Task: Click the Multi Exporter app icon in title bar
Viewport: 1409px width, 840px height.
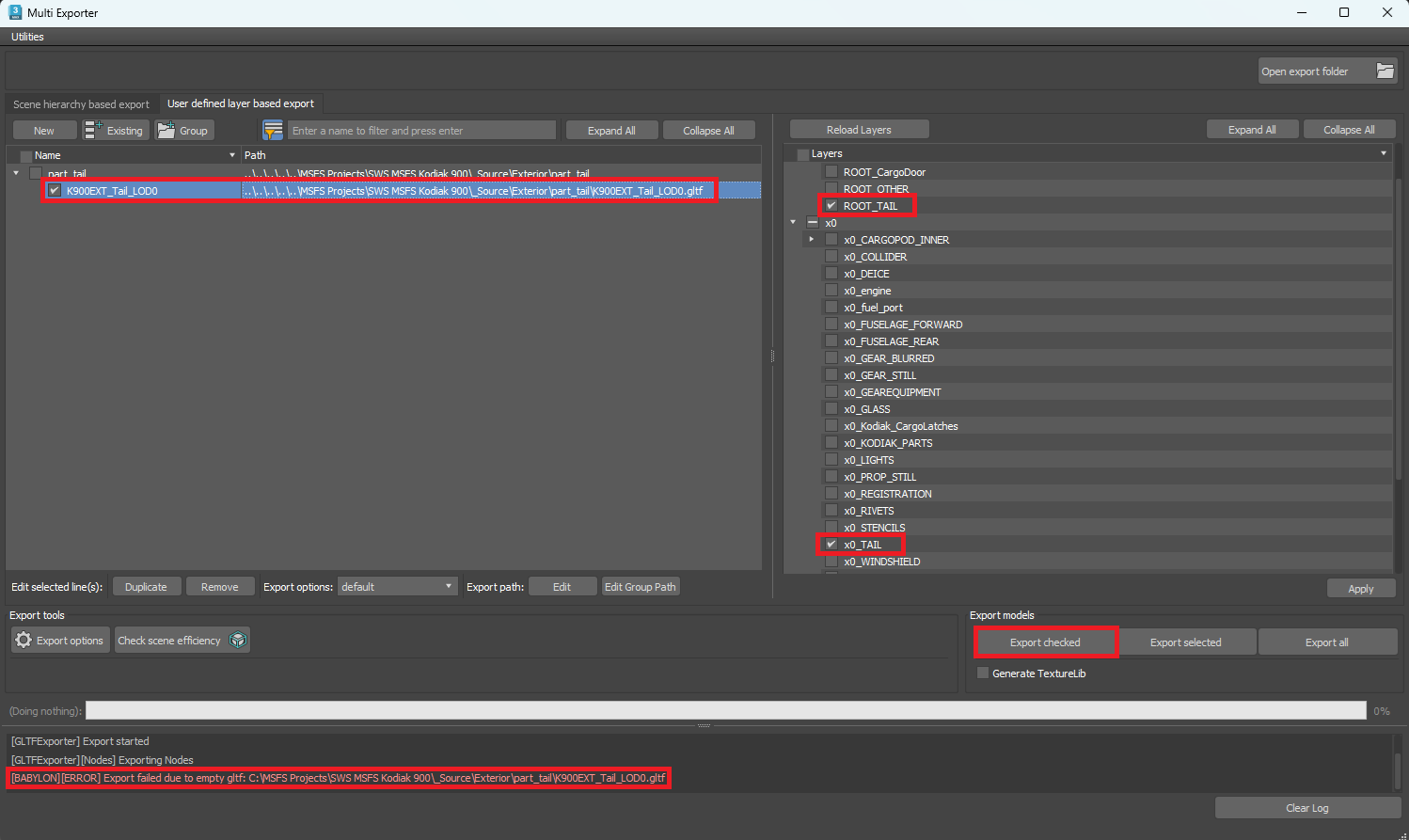Action: click(x=14, y=12)
